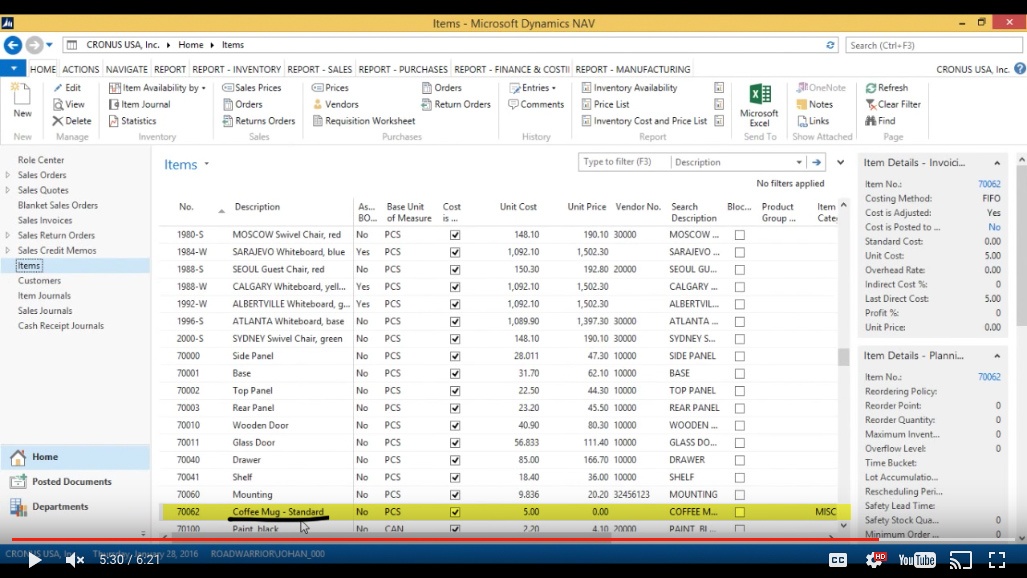Focus the Search (Ctrl+F3) box
This screenshot has width=1027, height=578.
(933, 45)
